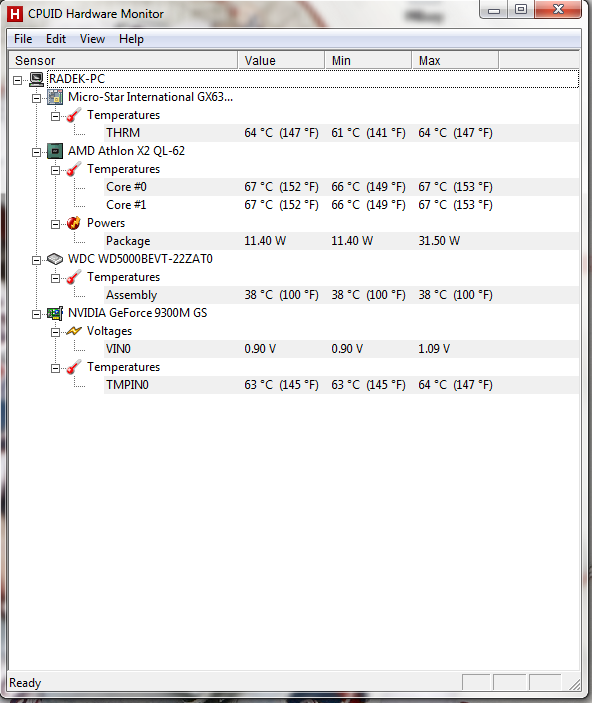Click TMPIN0 max 64 °C (147 °F)
This screenshot has height=703, width=592.
click(455, 385)
